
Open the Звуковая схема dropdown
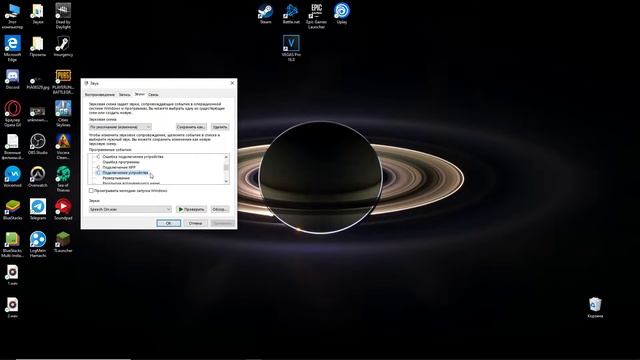point(120,127)
